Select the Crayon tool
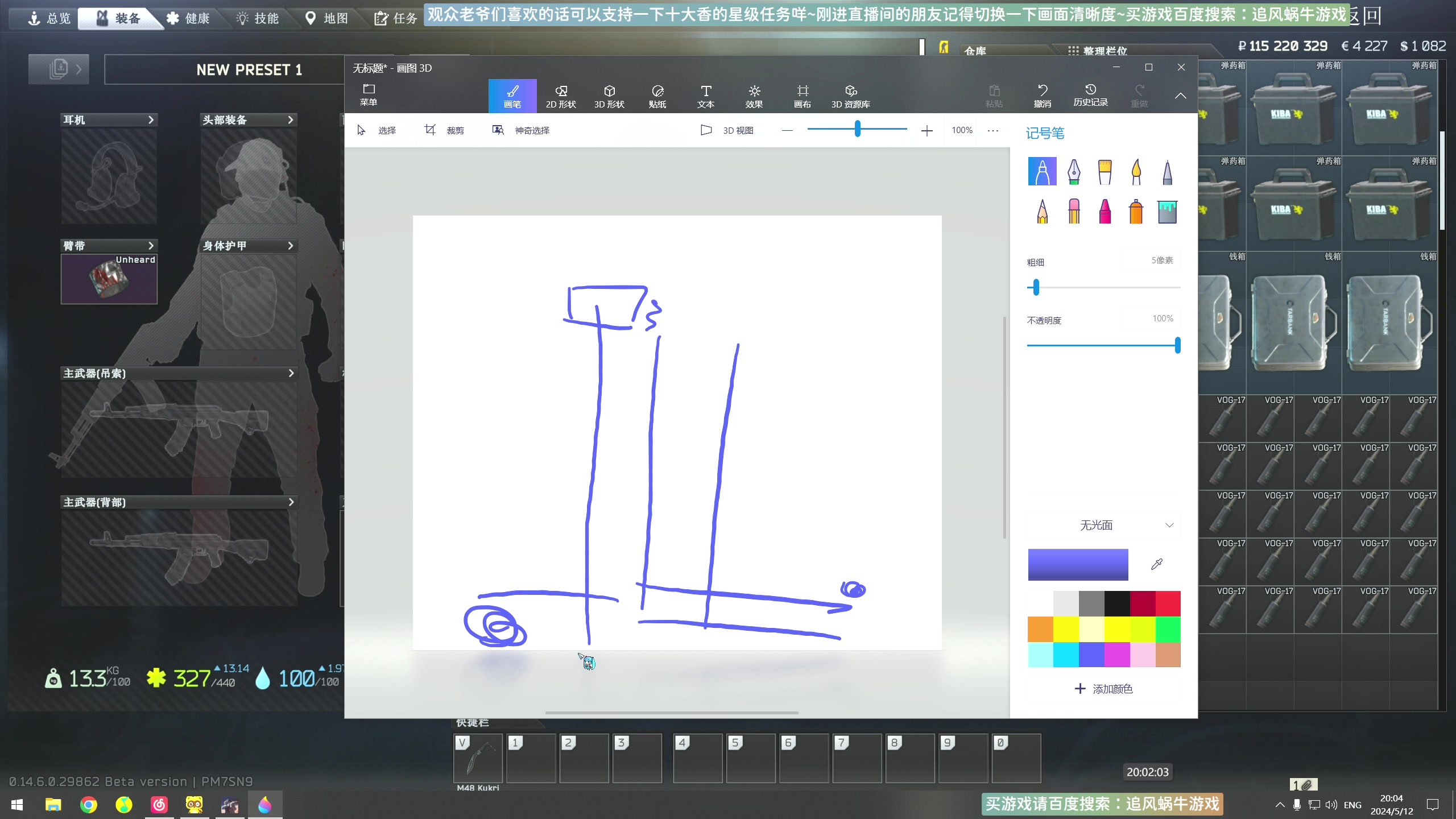Image resolution: width=1456 pixels, height=819 pixels. [x=1105, y=211]
